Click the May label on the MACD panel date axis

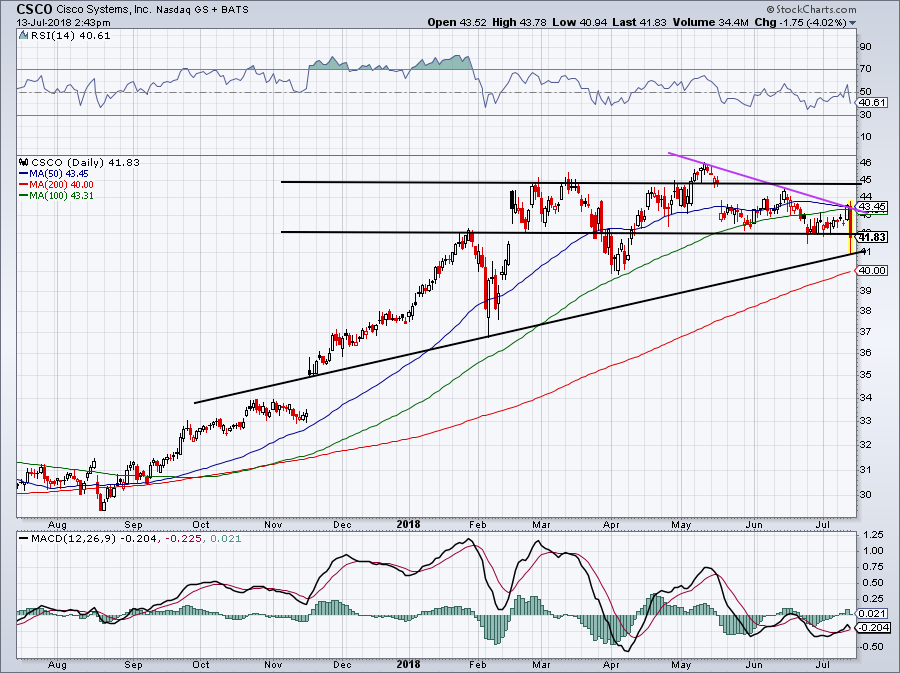tap(681, 665)
